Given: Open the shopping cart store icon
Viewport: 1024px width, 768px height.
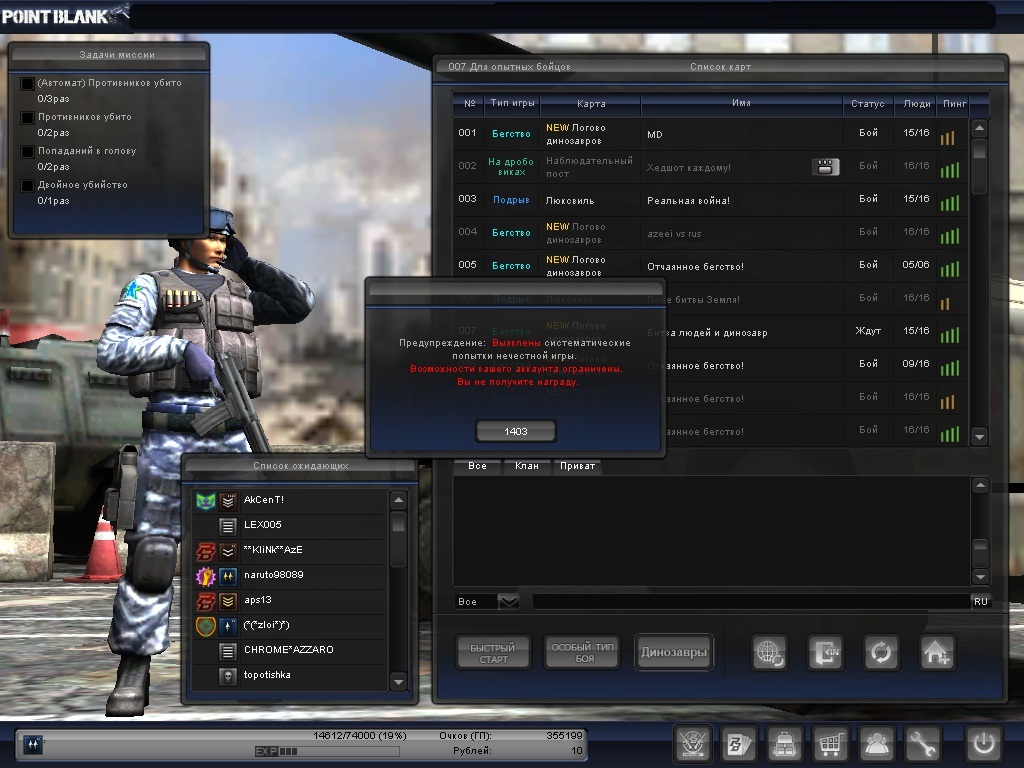Looking at the screenshot, I should [x=830, y=744].
